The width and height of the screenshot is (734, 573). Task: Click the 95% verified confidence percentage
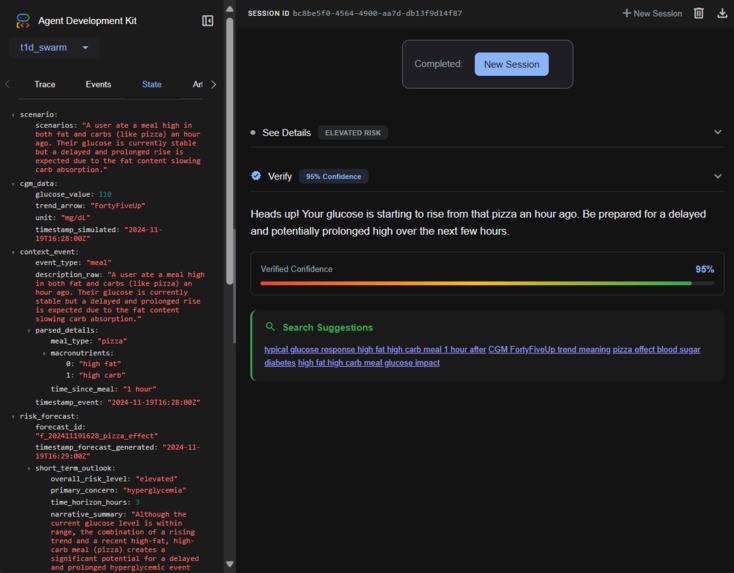click(x=705, y=269)
